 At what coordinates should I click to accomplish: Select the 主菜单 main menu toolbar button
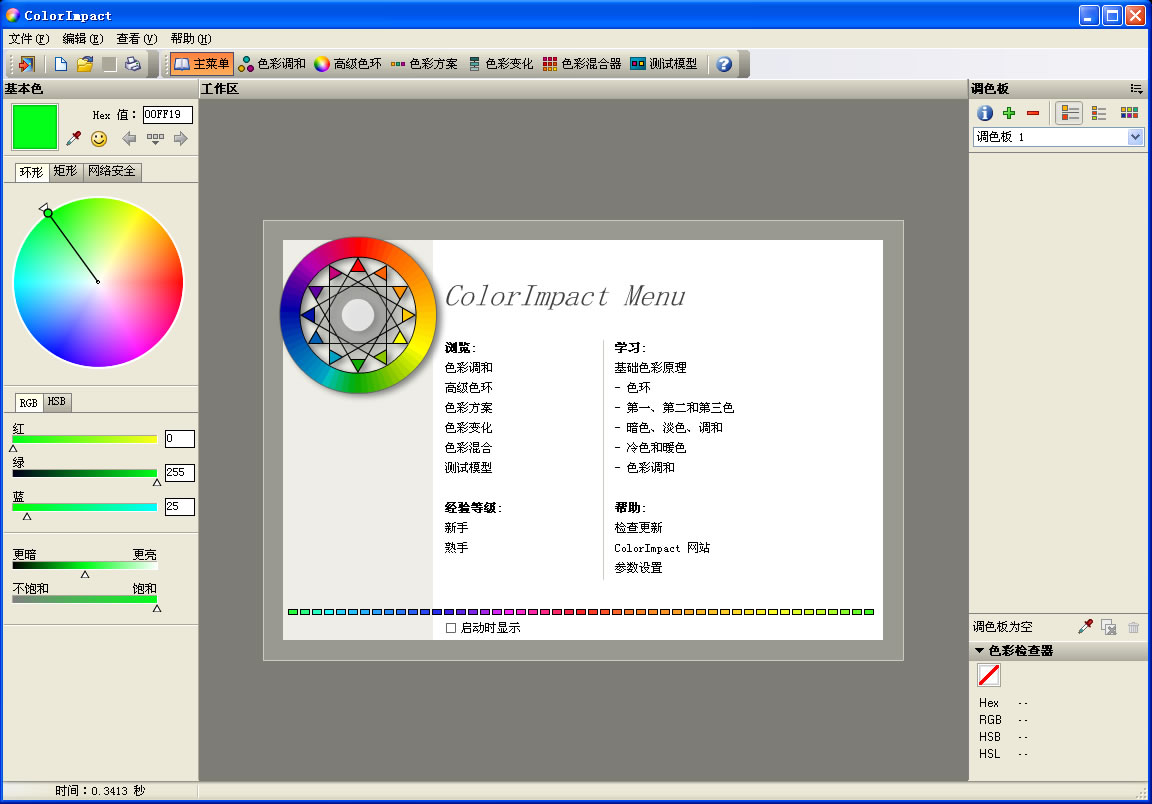tap(201, 64)
